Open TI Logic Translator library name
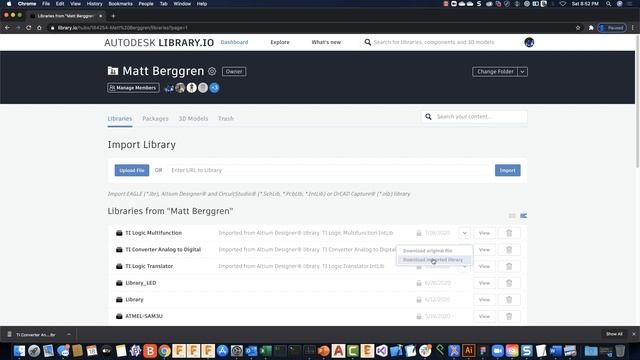The height and width of the screenshot is (360, 640). 149,266
